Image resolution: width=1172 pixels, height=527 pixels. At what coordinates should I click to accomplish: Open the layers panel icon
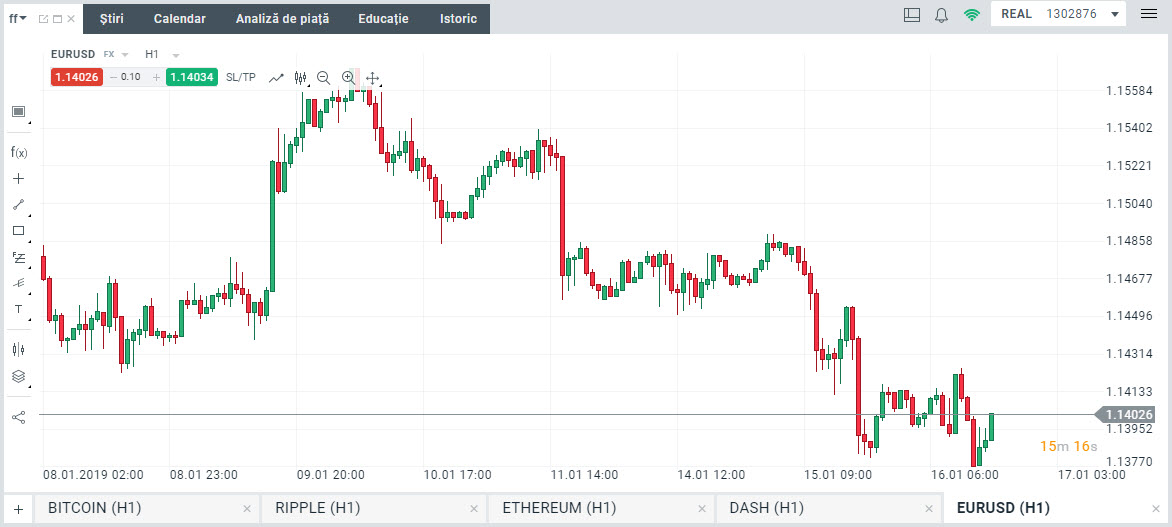coord(18,376)
